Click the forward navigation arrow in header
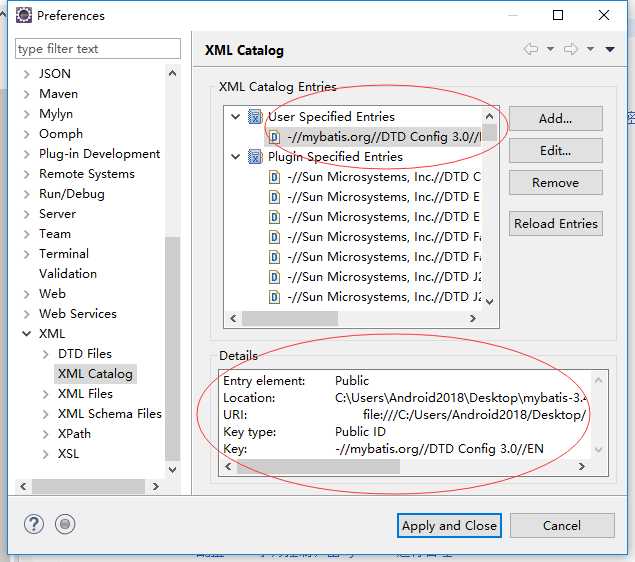Screen dimensions: 635x562 pos(571,49)
